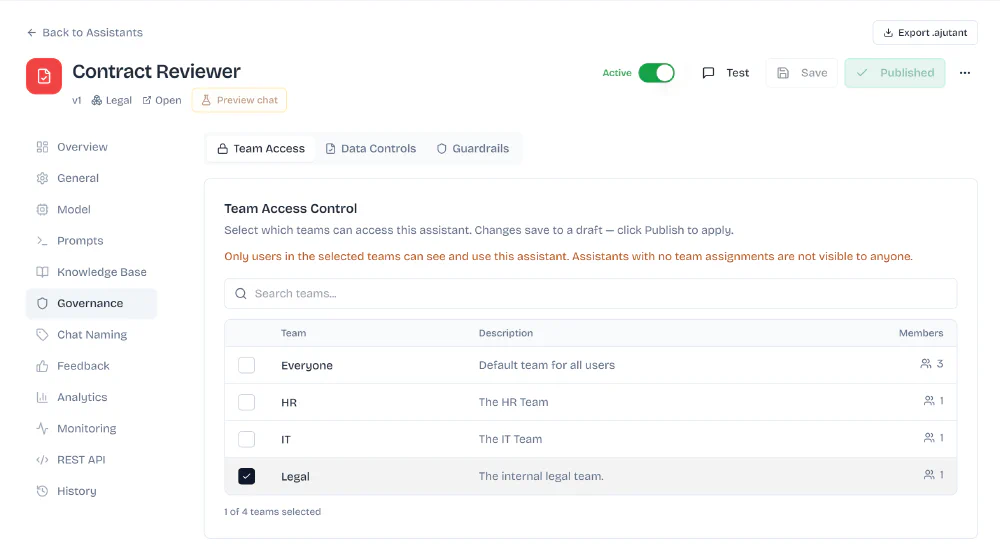Screen dimensions: 1000x550
Task: Click 'The internal legal team.' description
Action: point(541,476)
